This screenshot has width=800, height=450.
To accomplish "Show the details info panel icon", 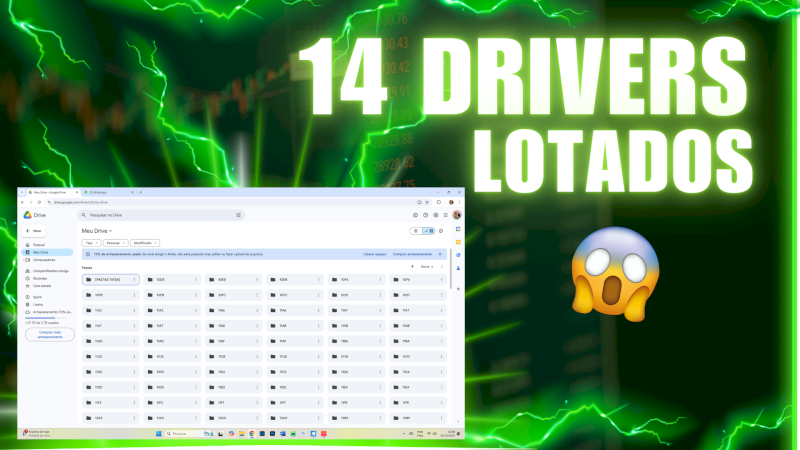I will click(x=441, y=231).
